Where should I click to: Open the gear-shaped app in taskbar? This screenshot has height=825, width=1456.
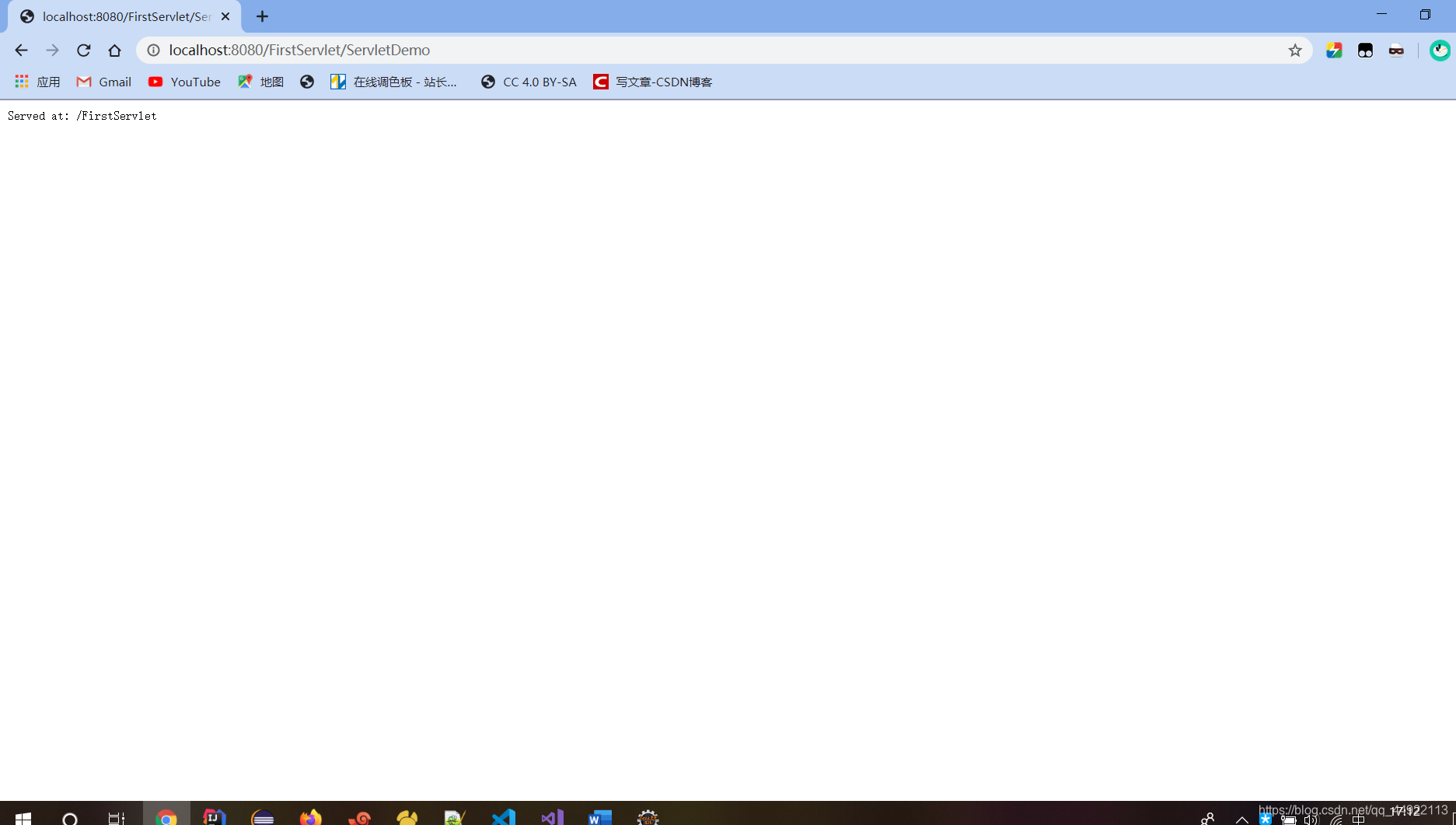[648, 817]
